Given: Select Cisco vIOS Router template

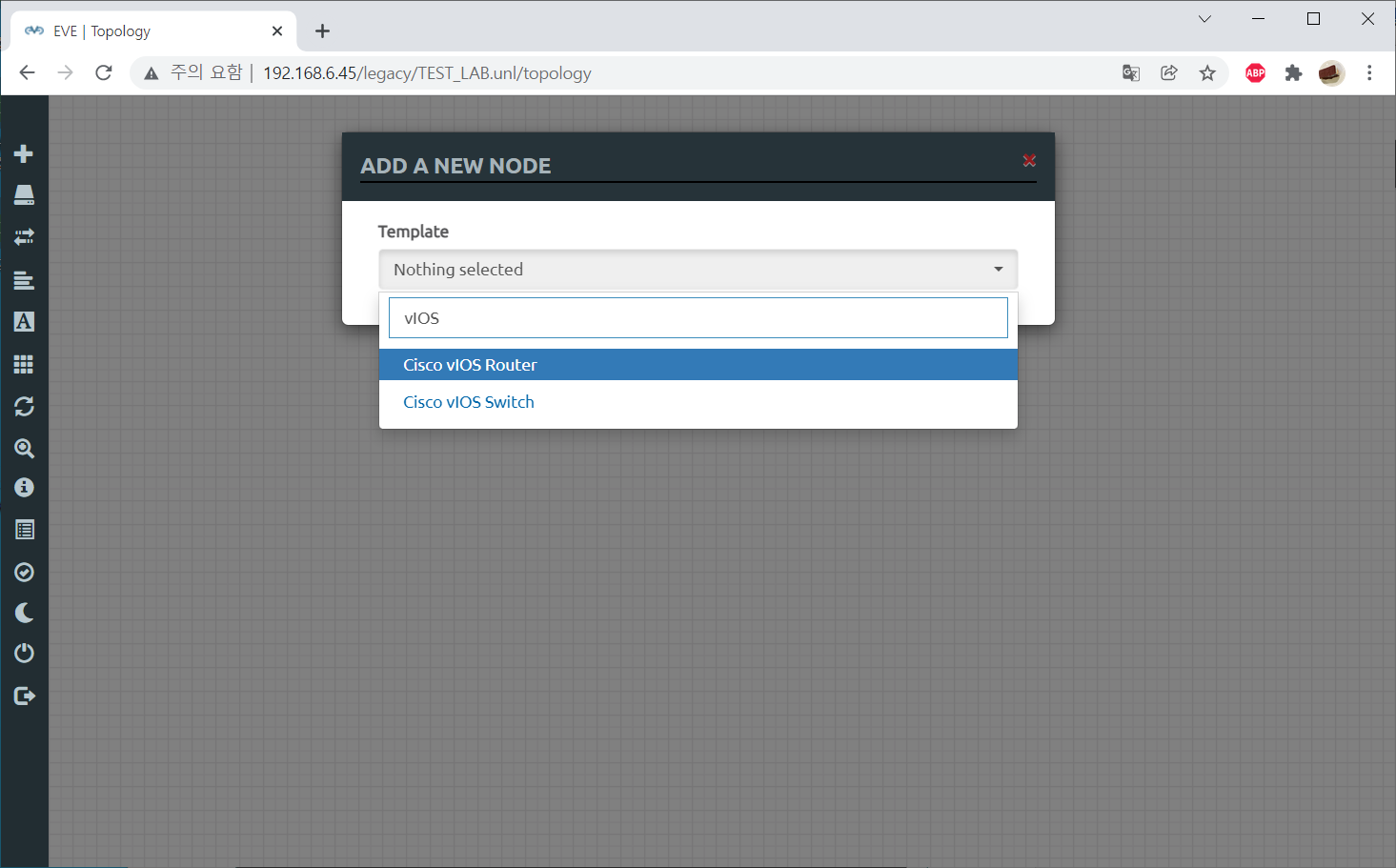Looking at the screenshot, I should click(698, 365).
